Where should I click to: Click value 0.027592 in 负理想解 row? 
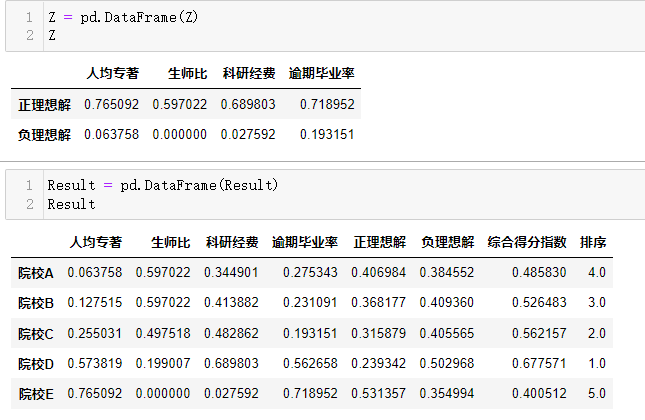(x=248, y=135)
